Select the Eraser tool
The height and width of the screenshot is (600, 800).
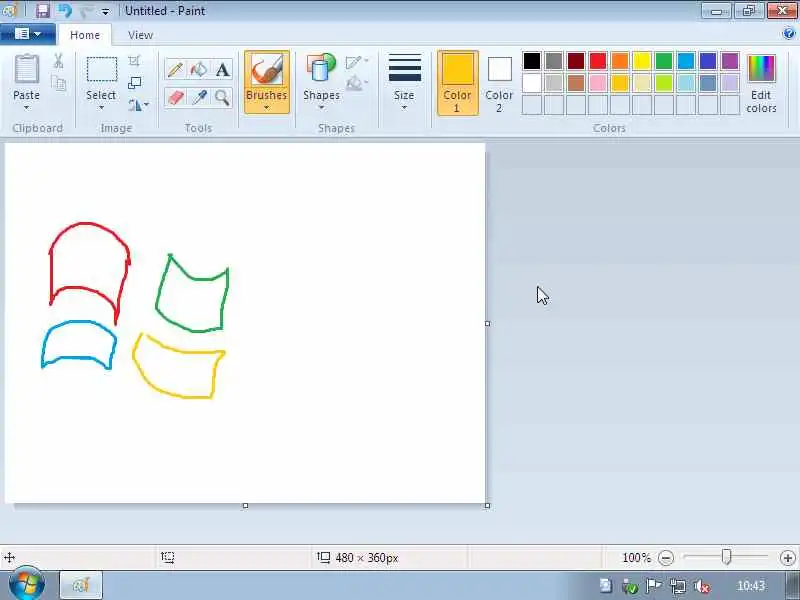[175, 97]
